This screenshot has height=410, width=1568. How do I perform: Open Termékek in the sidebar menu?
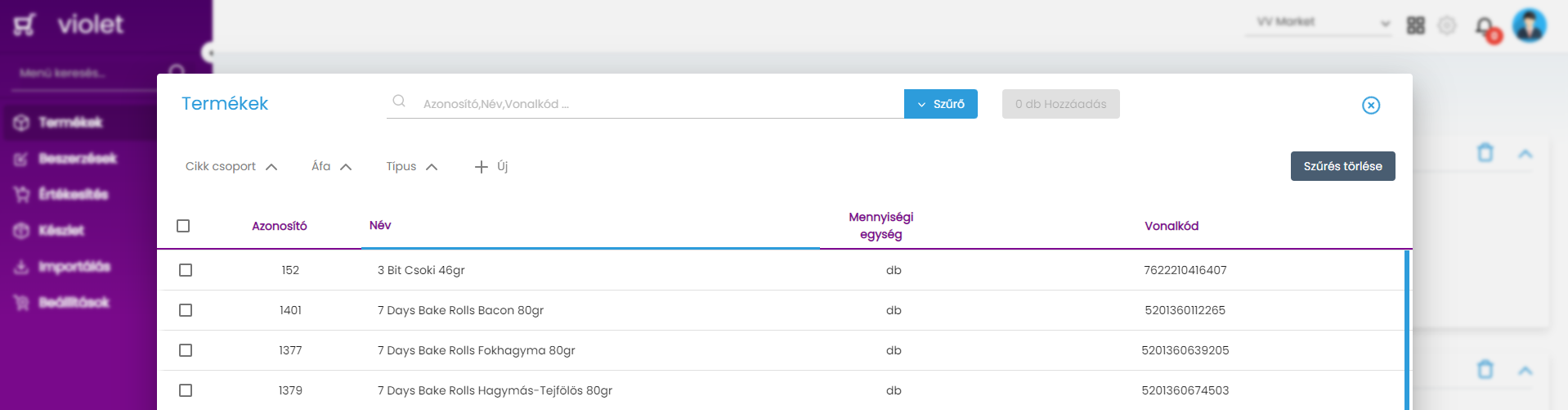point(70,123)
